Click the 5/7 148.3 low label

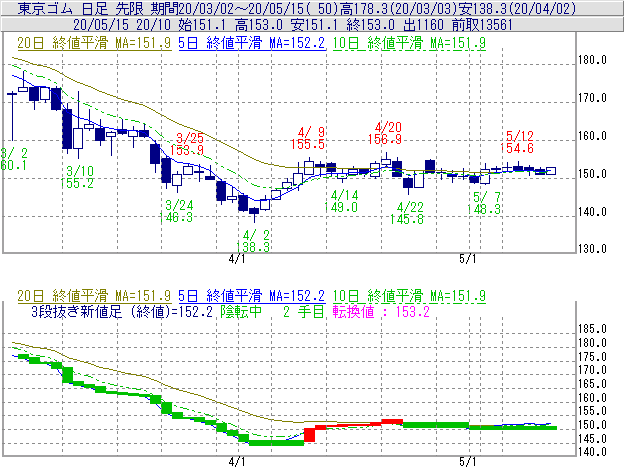(484, 203)
